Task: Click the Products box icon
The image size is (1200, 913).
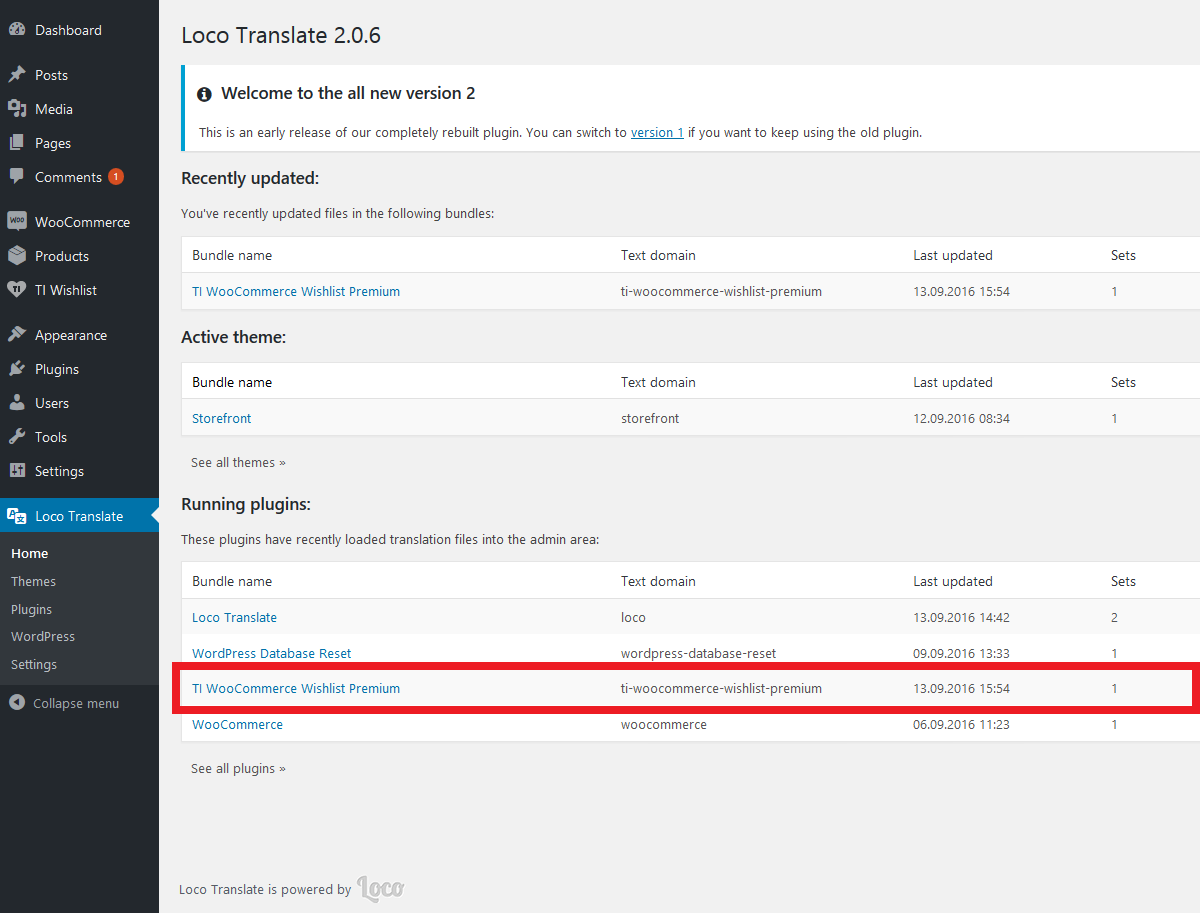Action: click(17, 256)
